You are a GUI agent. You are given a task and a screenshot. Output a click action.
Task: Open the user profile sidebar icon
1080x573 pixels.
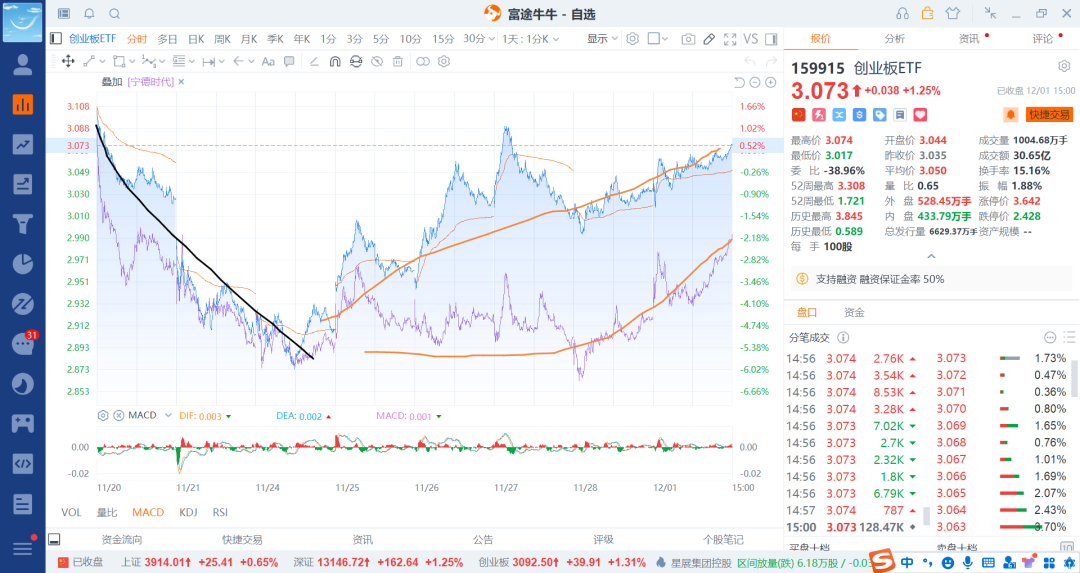tap(23, 65)
